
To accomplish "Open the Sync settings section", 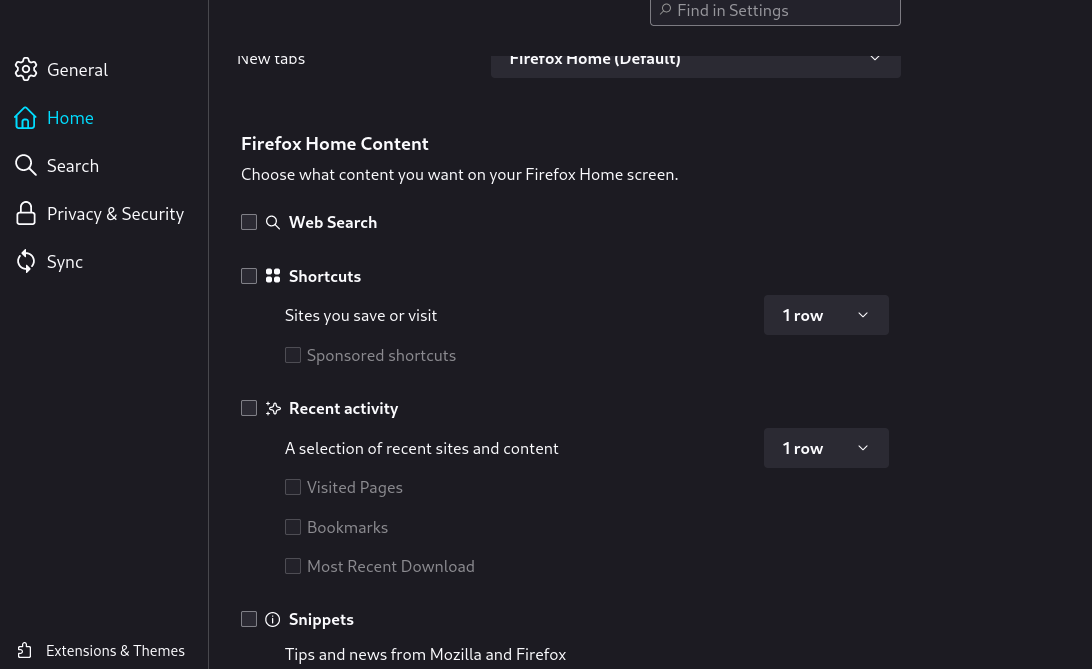I will click(x=65, y=262).
